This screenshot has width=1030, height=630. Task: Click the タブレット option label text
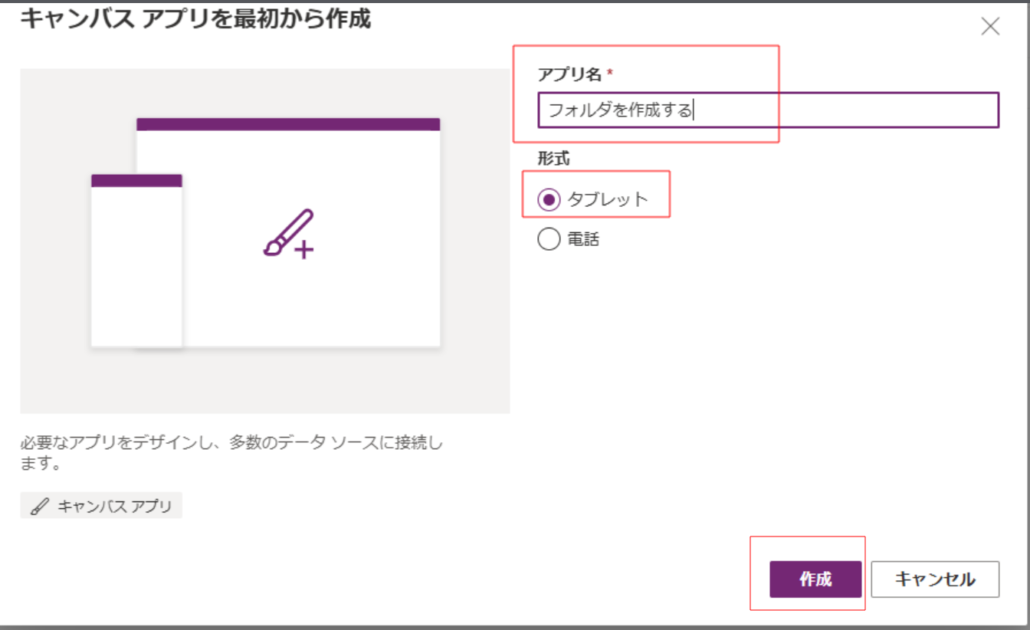608,199
